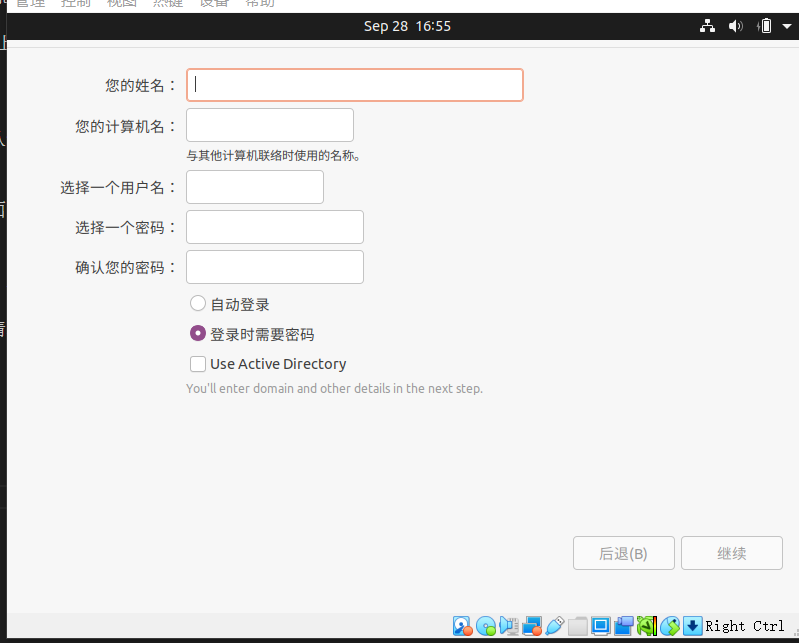Click the volume speaker icon in top bar
The height and width of the screenshot is (643, 799).
click(x=735, y=26)
